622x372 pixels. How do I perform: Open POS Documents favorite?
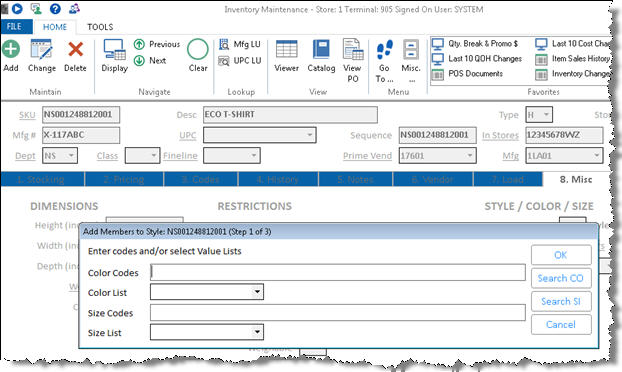[467, 74]
